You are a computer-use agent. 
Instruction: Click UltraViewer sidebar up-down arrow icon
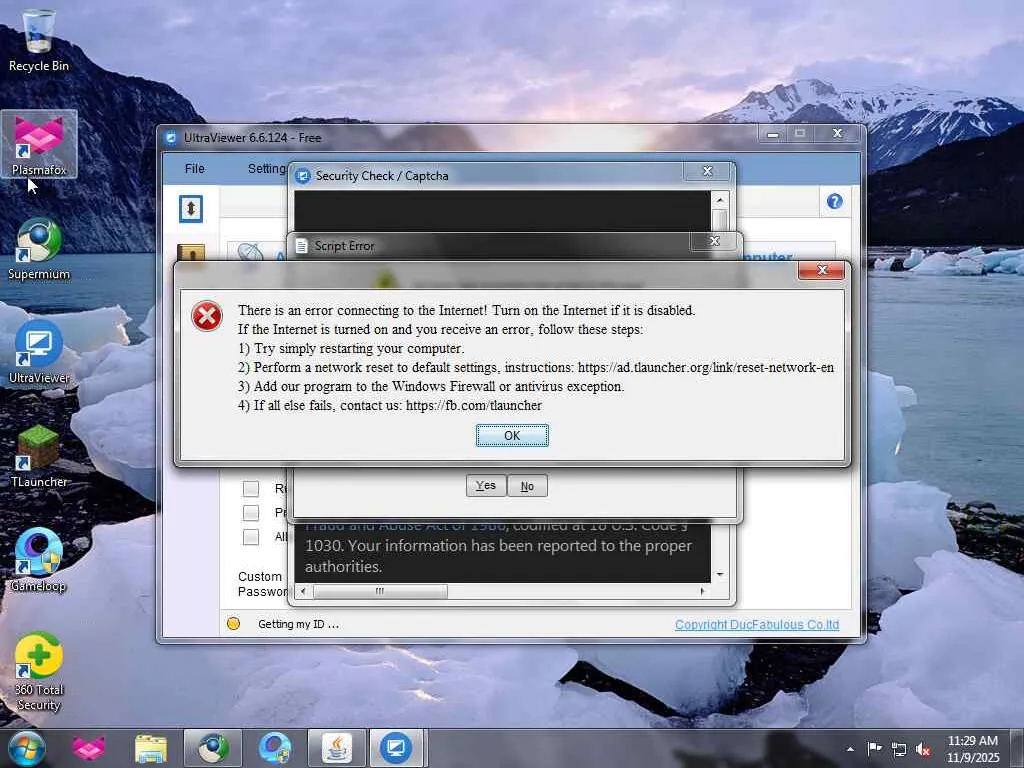pos(191,209)
